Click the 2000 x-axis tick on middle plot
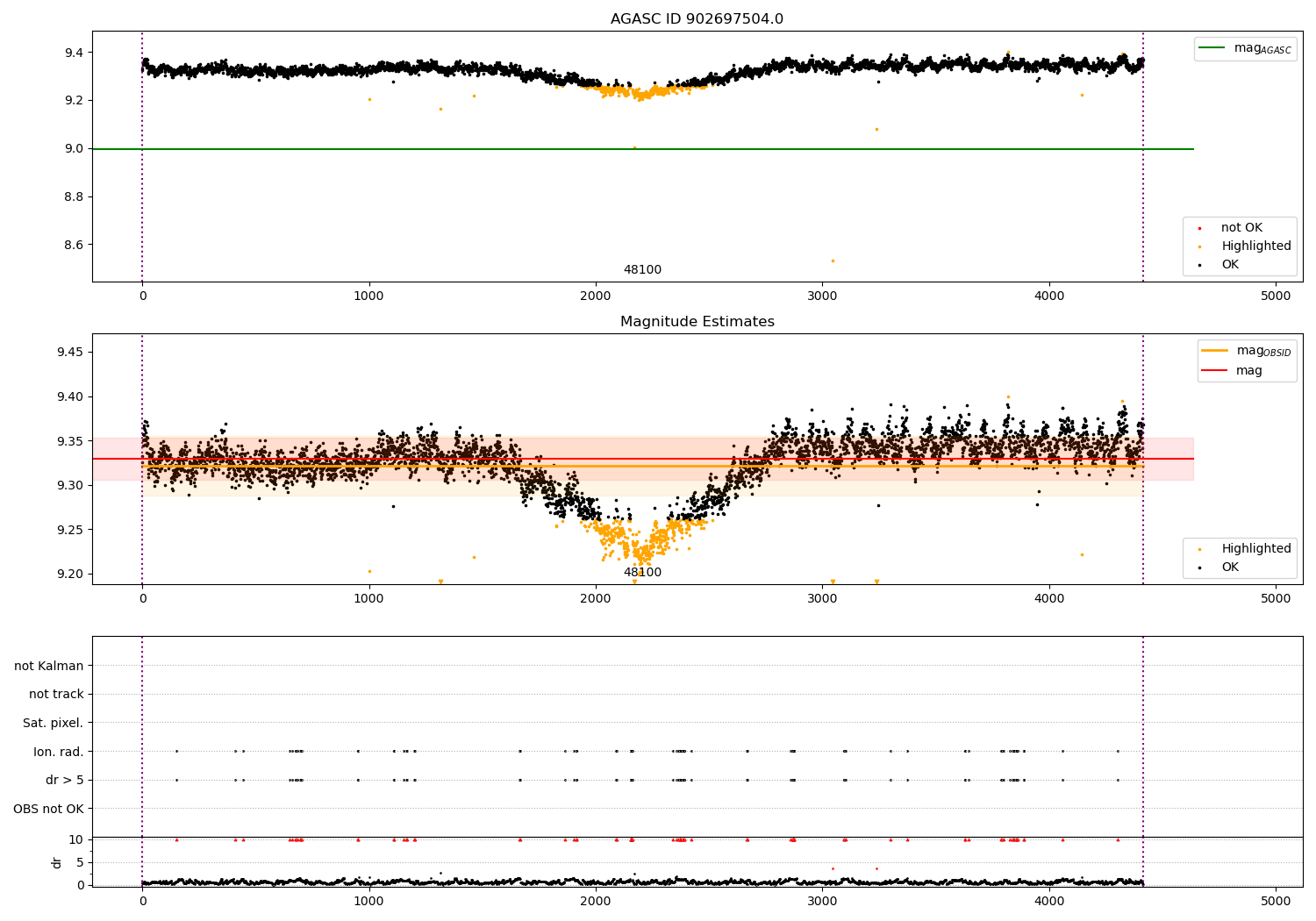The image size is (1316, 921). pyautogui.click(x=596, y=599)
